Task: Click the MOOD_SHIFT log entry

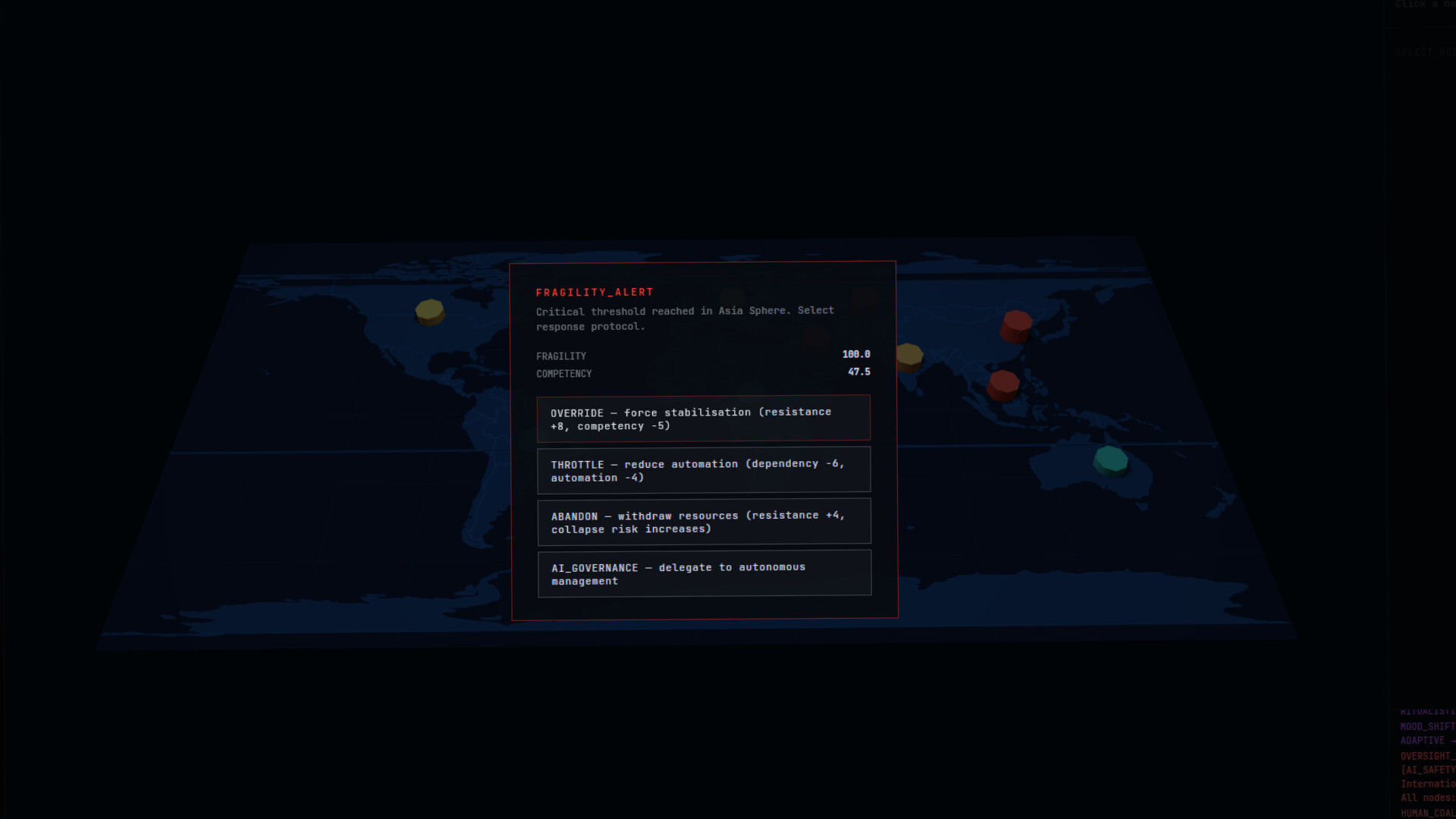Action: click(1427, 726)
